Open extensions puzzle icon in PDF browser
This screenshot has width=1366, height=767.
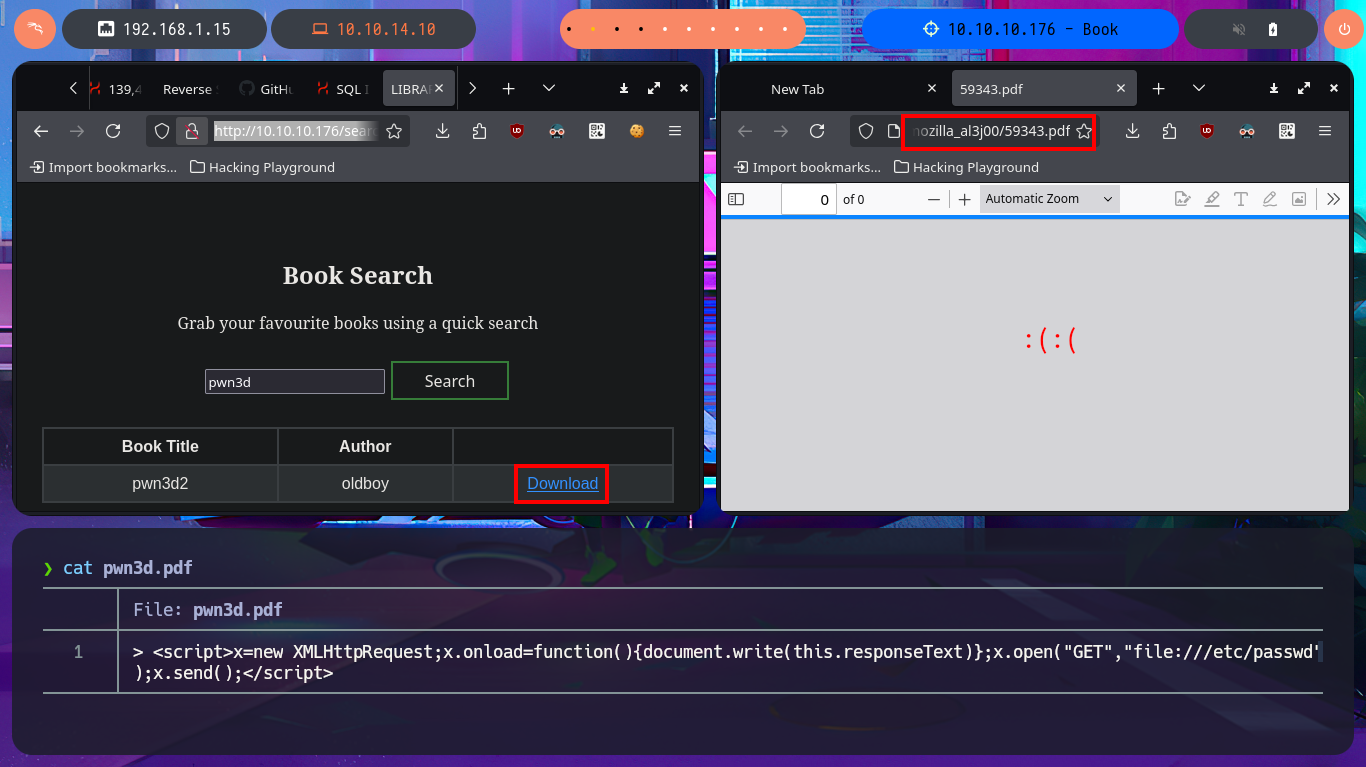click(x=1170, y=131)
